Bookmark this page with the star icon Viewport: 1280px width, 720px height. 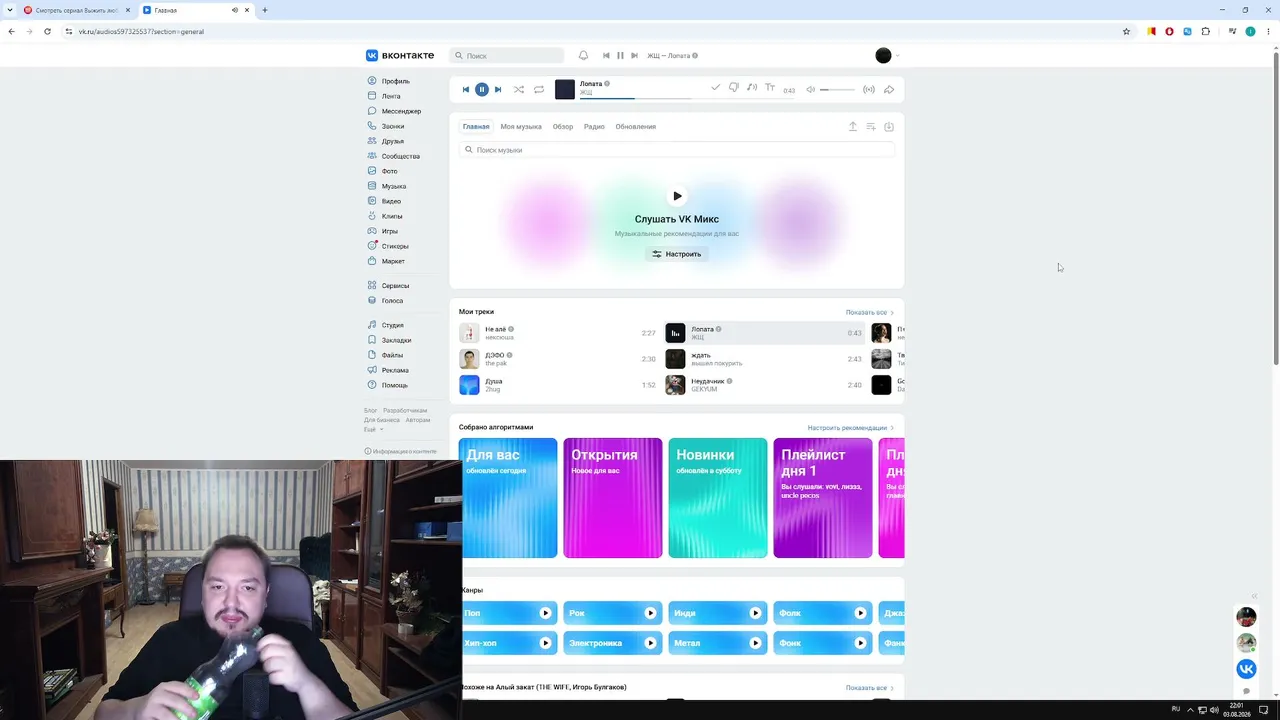pyautogui.click(x=1126, y=31)
